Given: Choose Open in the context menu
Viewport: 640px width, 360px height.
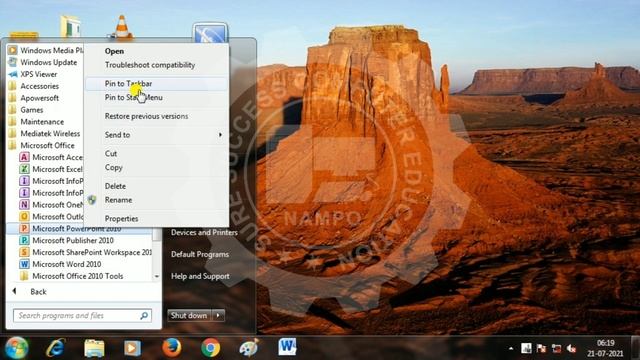Looking at the screenshot, I should point(114,51).
